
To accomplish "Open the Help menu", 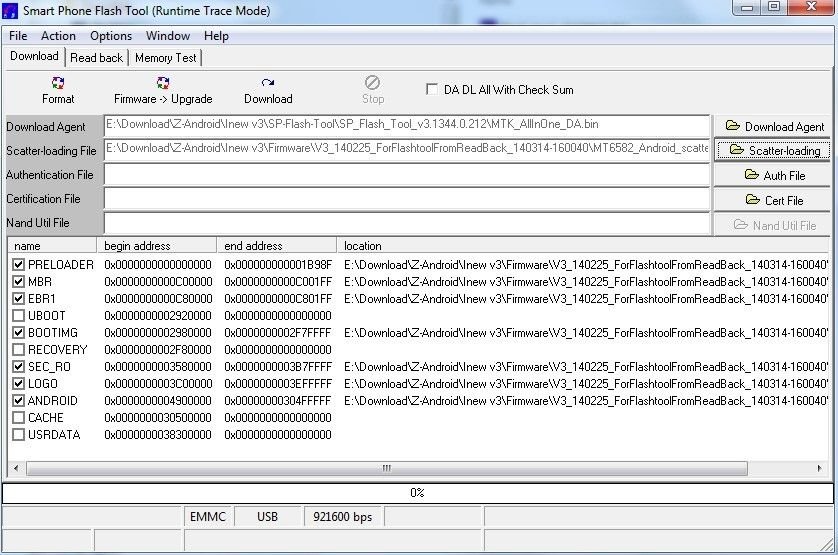I will (x=216, y=36).
